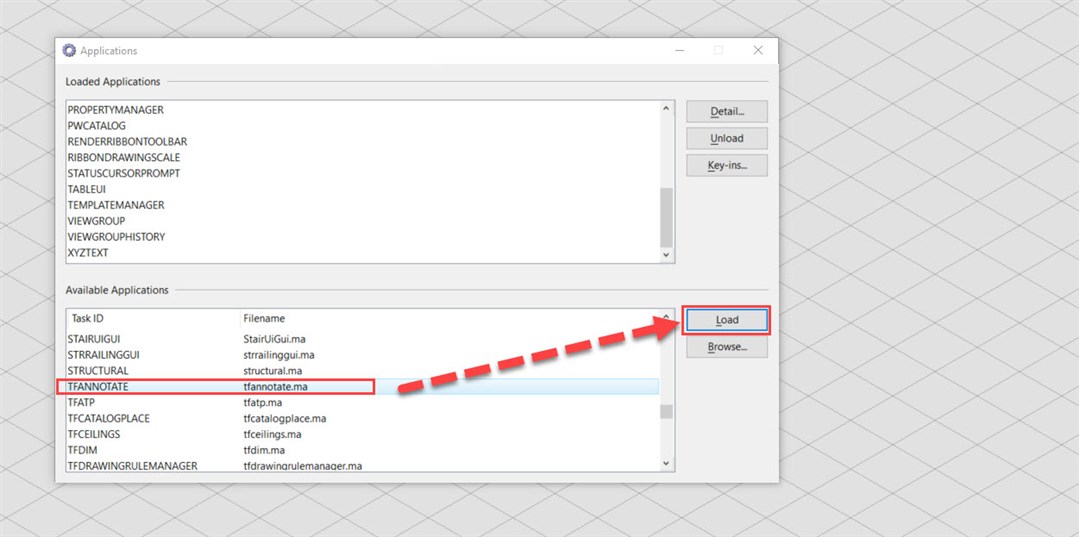Screen dimensions: 1079x537
Task: Click Loaded Applications scrollbar thumb
Action: click(x=666, y=217)
